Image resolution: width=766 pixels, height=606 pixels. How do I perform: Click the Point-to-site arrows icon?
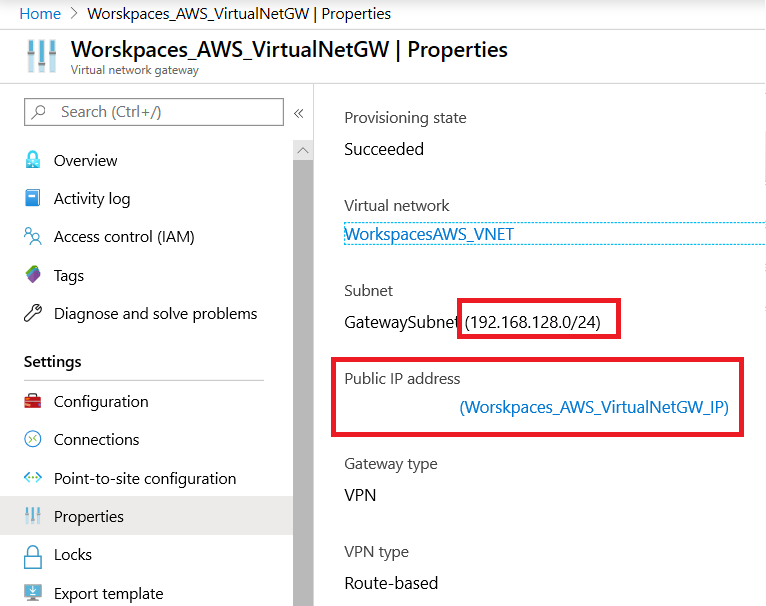coord(33,477)
